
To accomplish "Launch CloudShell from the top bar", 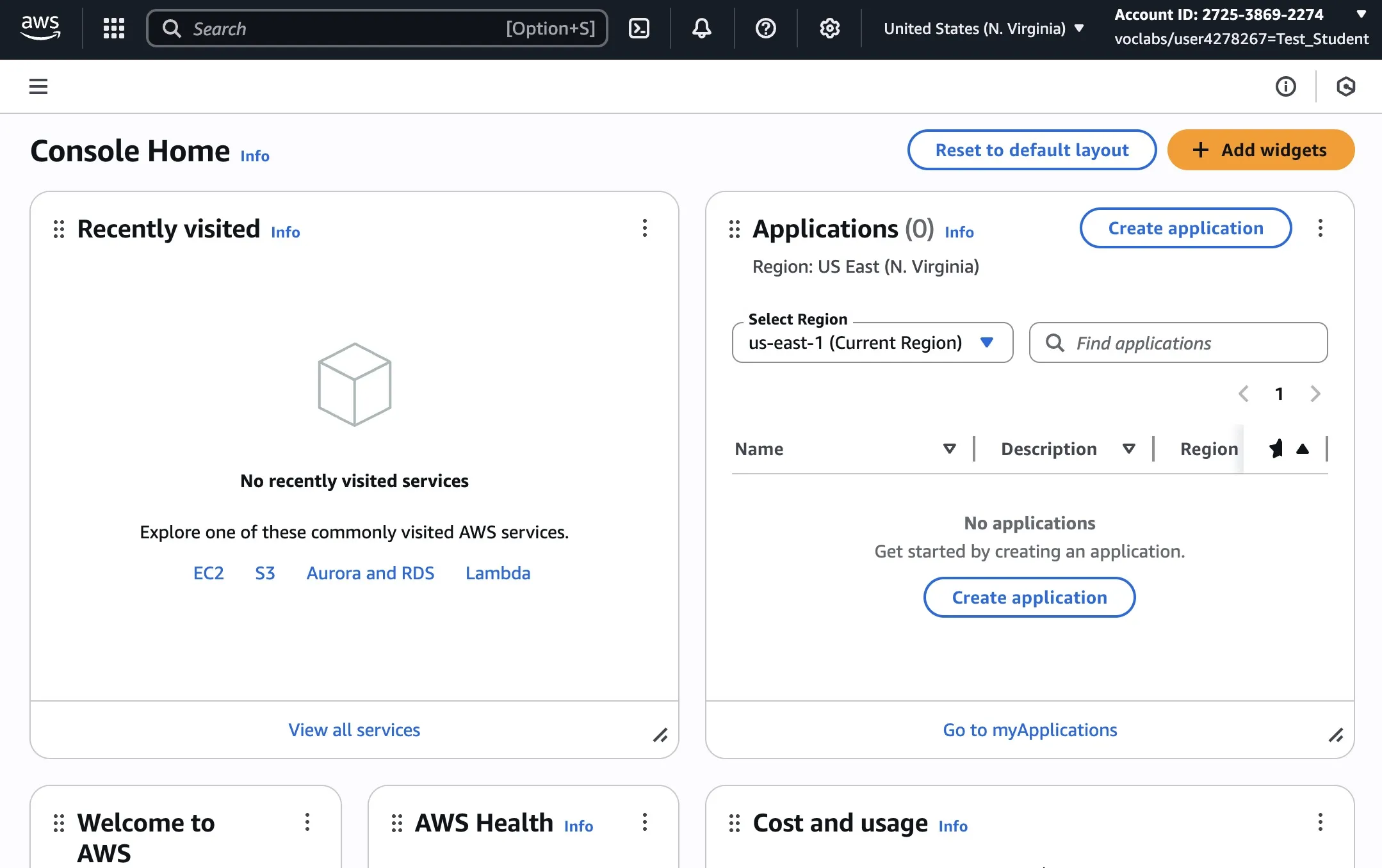I will pos(639,28).
